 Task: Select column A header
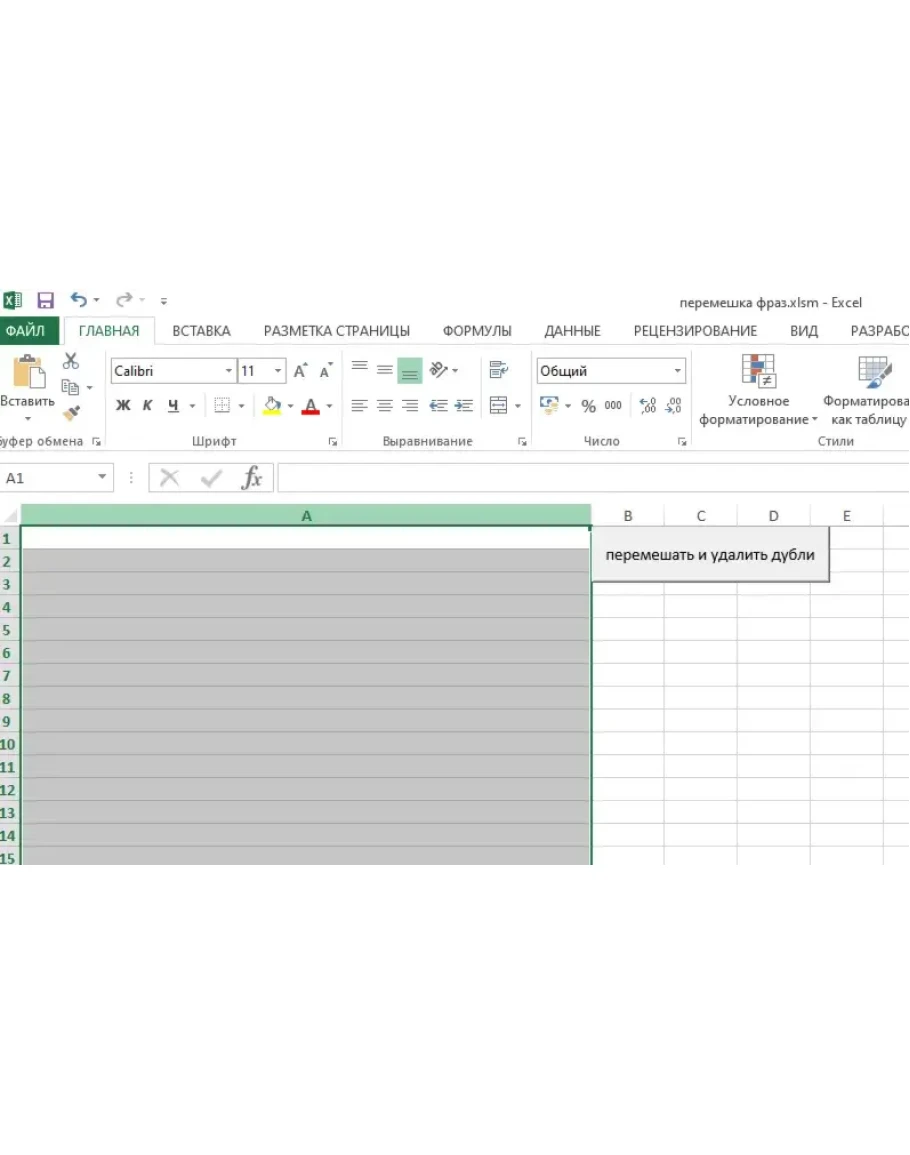[x=307, y=516]
